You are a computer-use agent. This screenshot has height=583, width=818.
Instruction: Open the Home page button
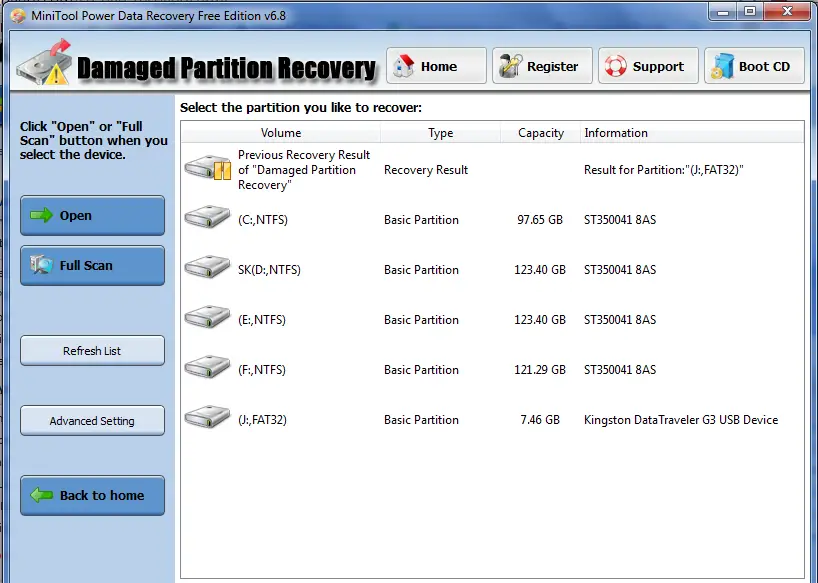(x=436, y=66)
